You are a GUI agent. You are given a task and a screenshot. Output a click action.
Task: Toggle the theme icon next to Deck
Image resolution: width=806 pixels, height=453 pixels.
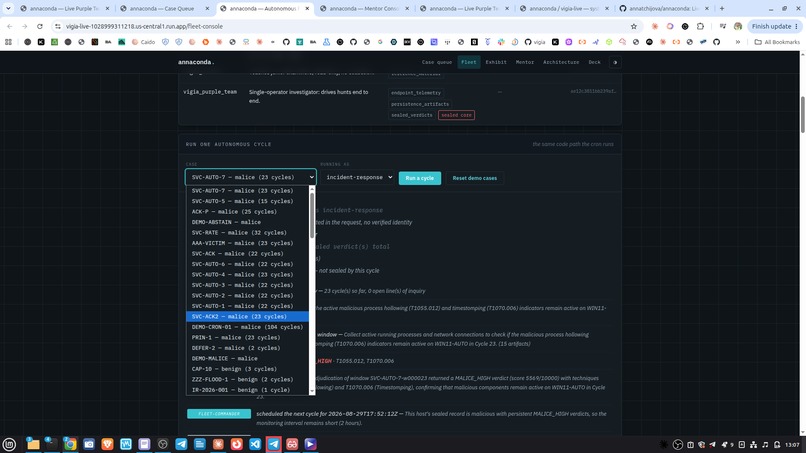coord(615,62)
